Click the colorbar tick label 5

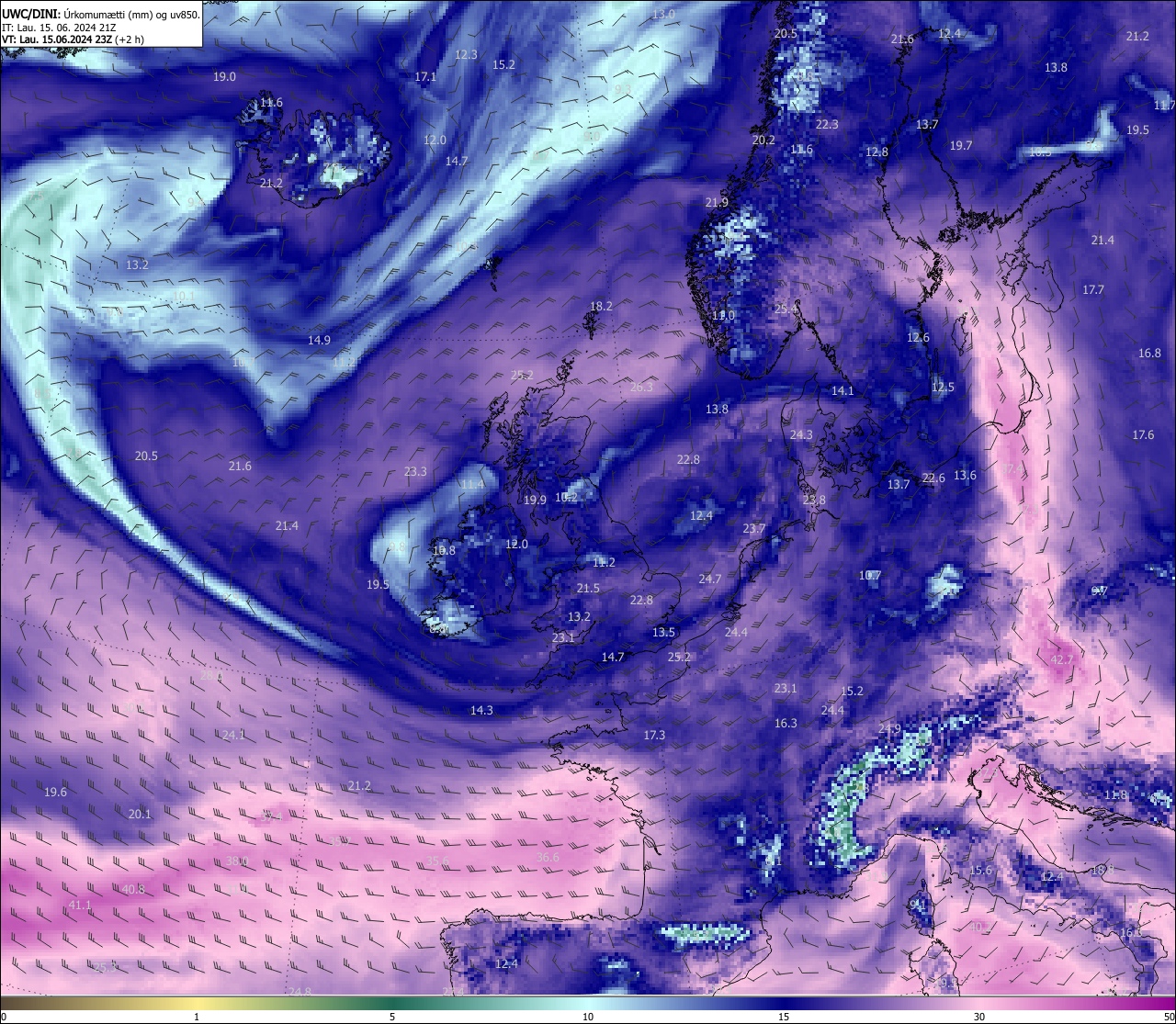(392, 1017)
